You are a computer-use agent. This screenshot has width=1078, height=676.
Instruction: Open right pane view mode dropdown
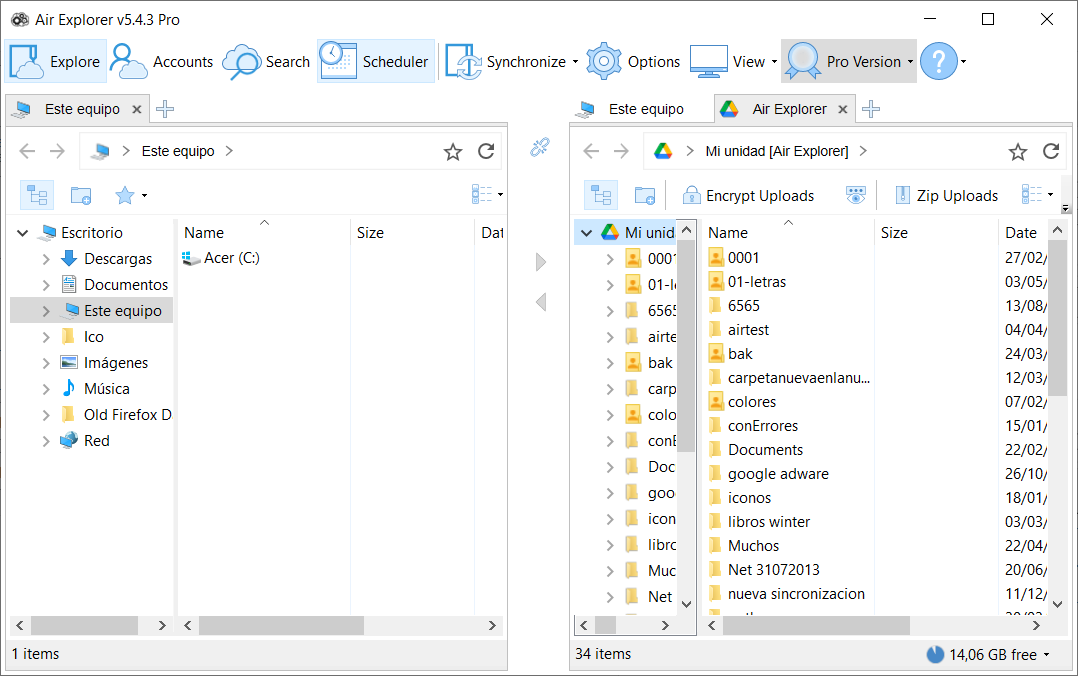pyautogui.click(x=1037, y=195)
